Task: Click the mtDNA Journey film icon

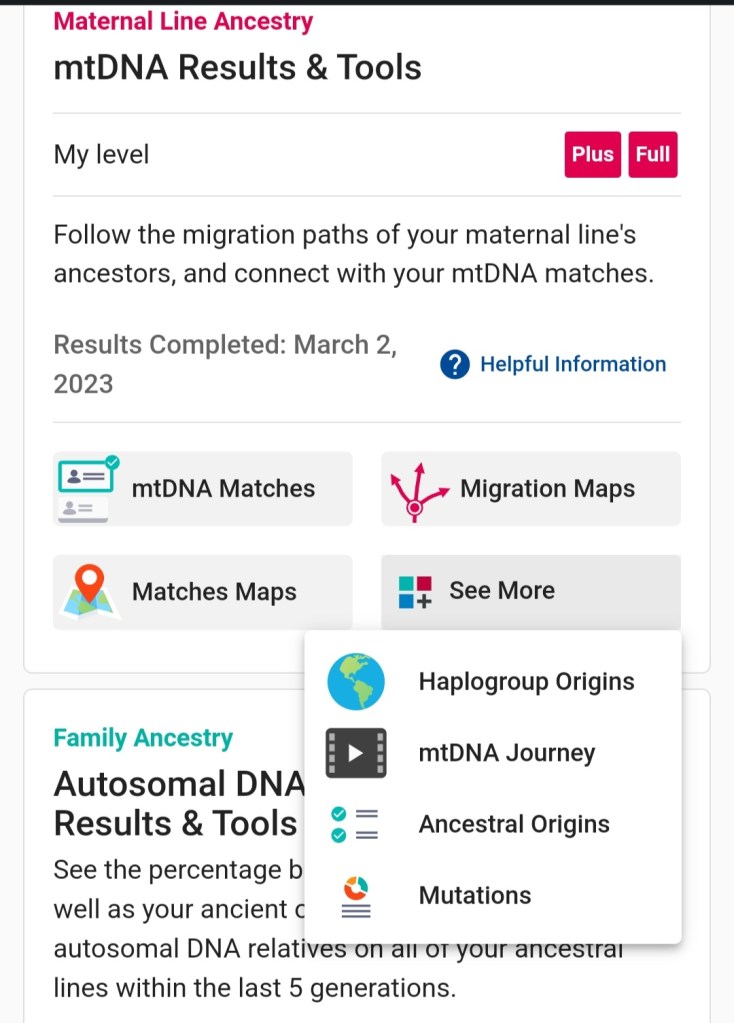Action: point(356,753)
